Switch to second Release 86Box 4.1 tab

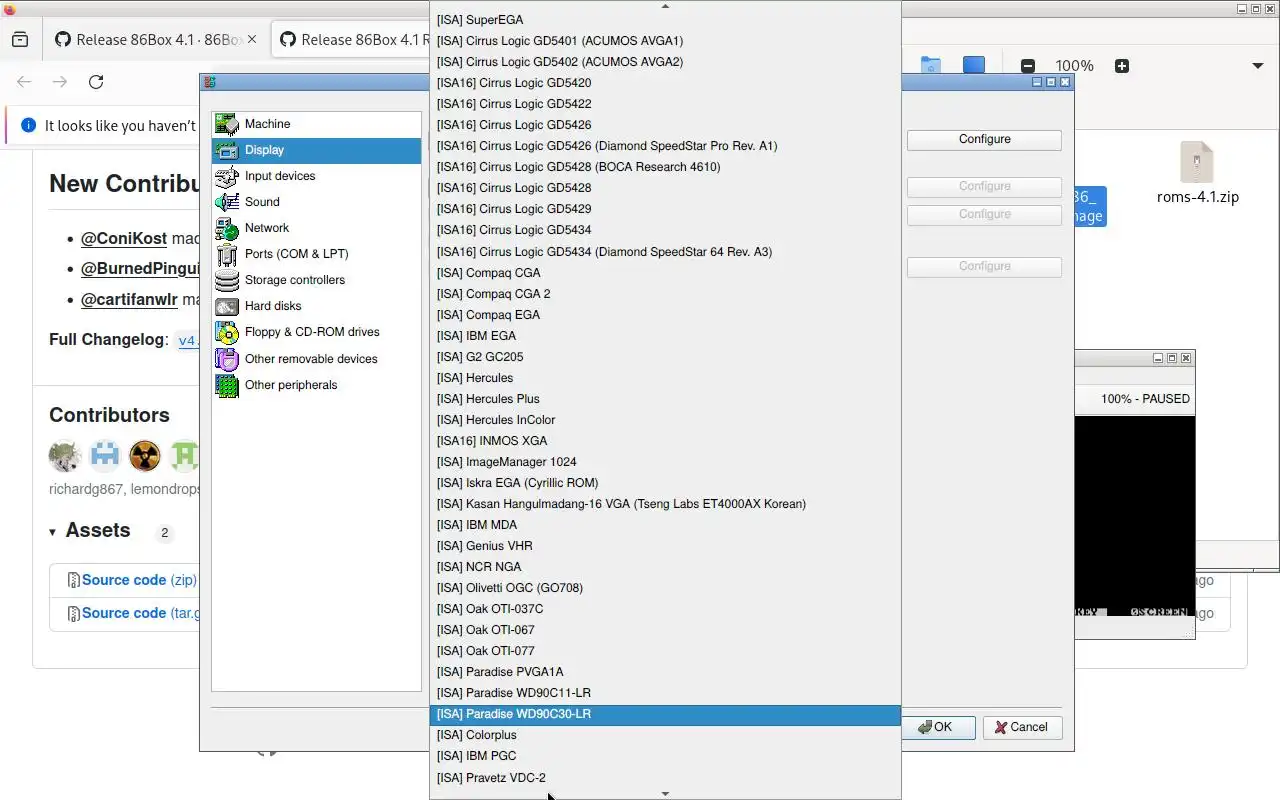point(350,40)
